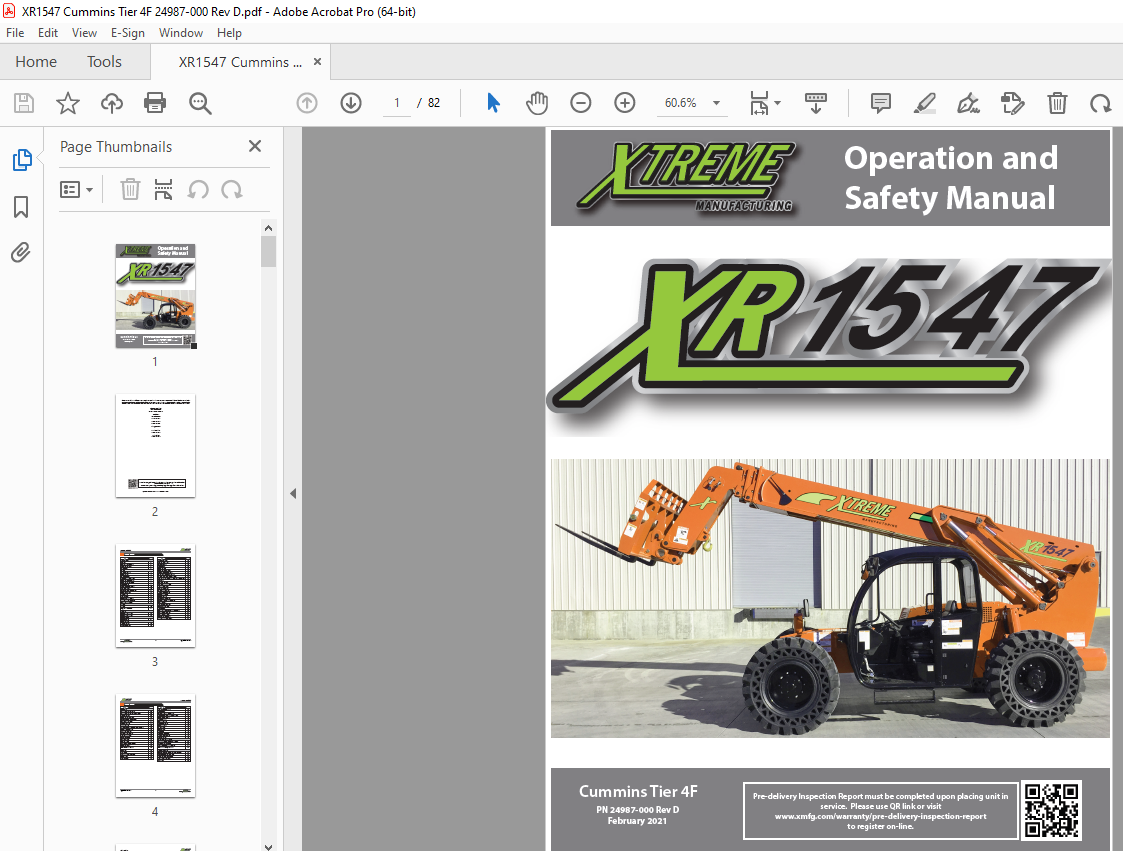Select the arrow Selection tool
The width and height of the screenshot is (1123, 851).
tap(493, 103)
